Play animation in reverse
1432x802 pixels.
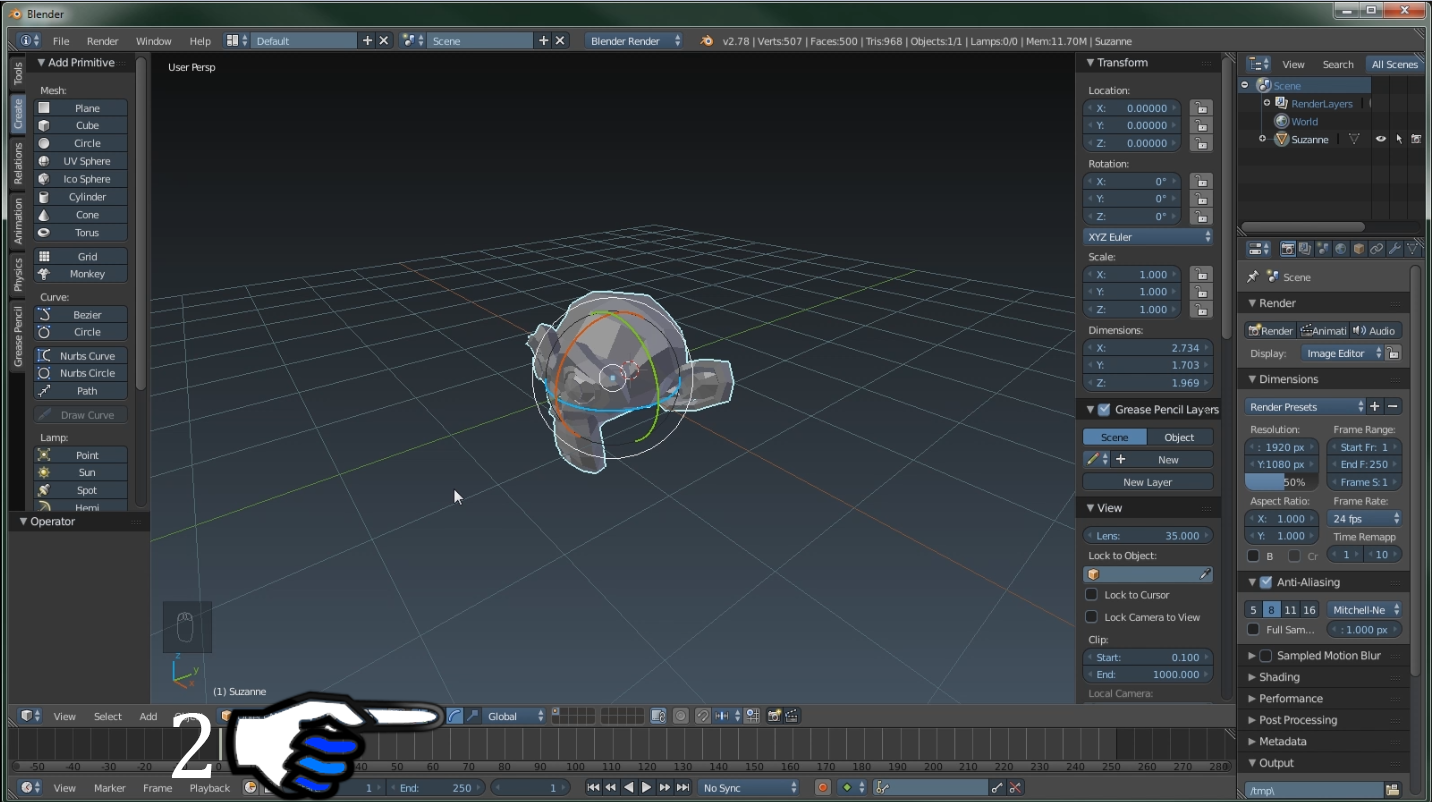(629, 788)
